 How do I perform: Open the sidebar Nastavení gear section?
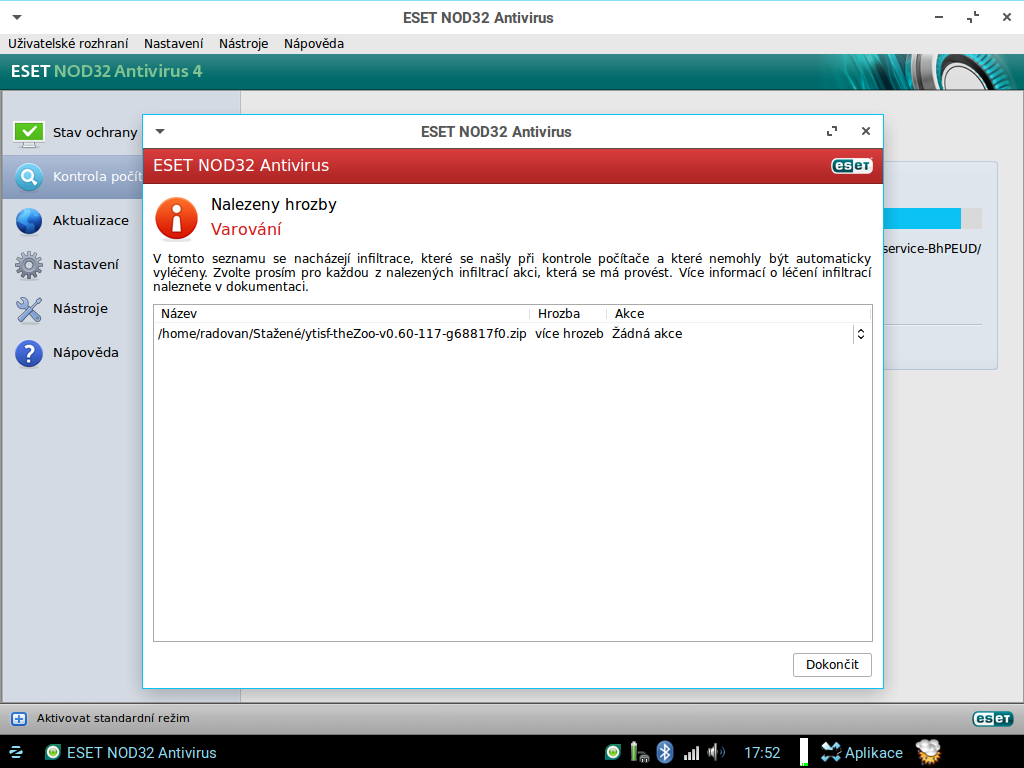(67, 264)
